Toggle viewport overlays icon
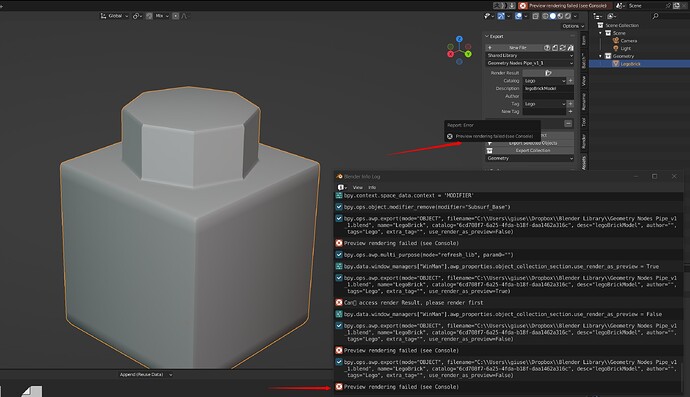Viewport: 690px width, 397px height. click(518, 16)
